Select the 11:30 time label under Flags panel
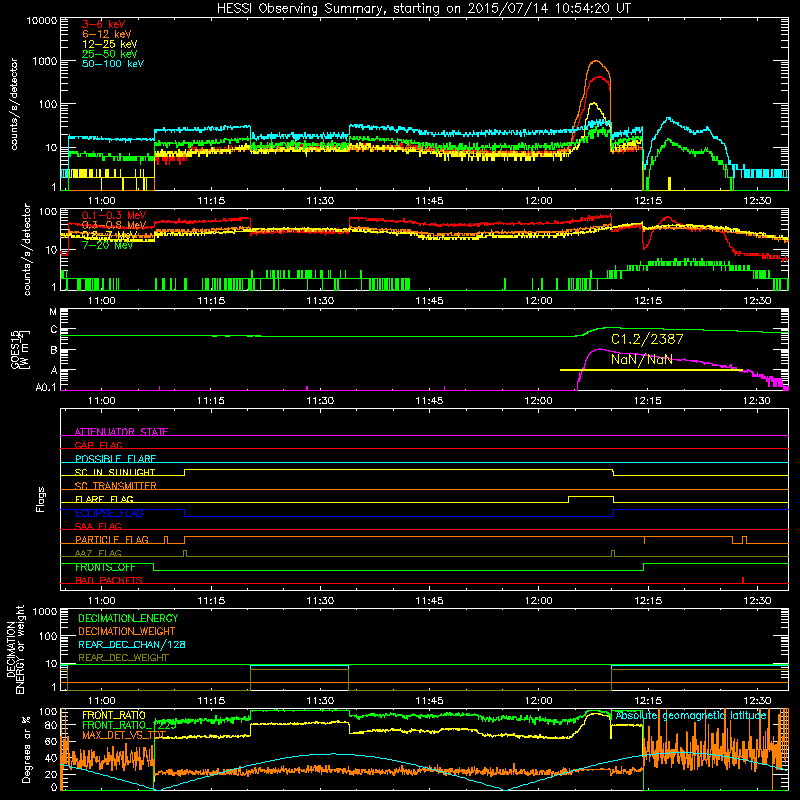The width and height of the screenshot is (800, 800). [320, 601]
